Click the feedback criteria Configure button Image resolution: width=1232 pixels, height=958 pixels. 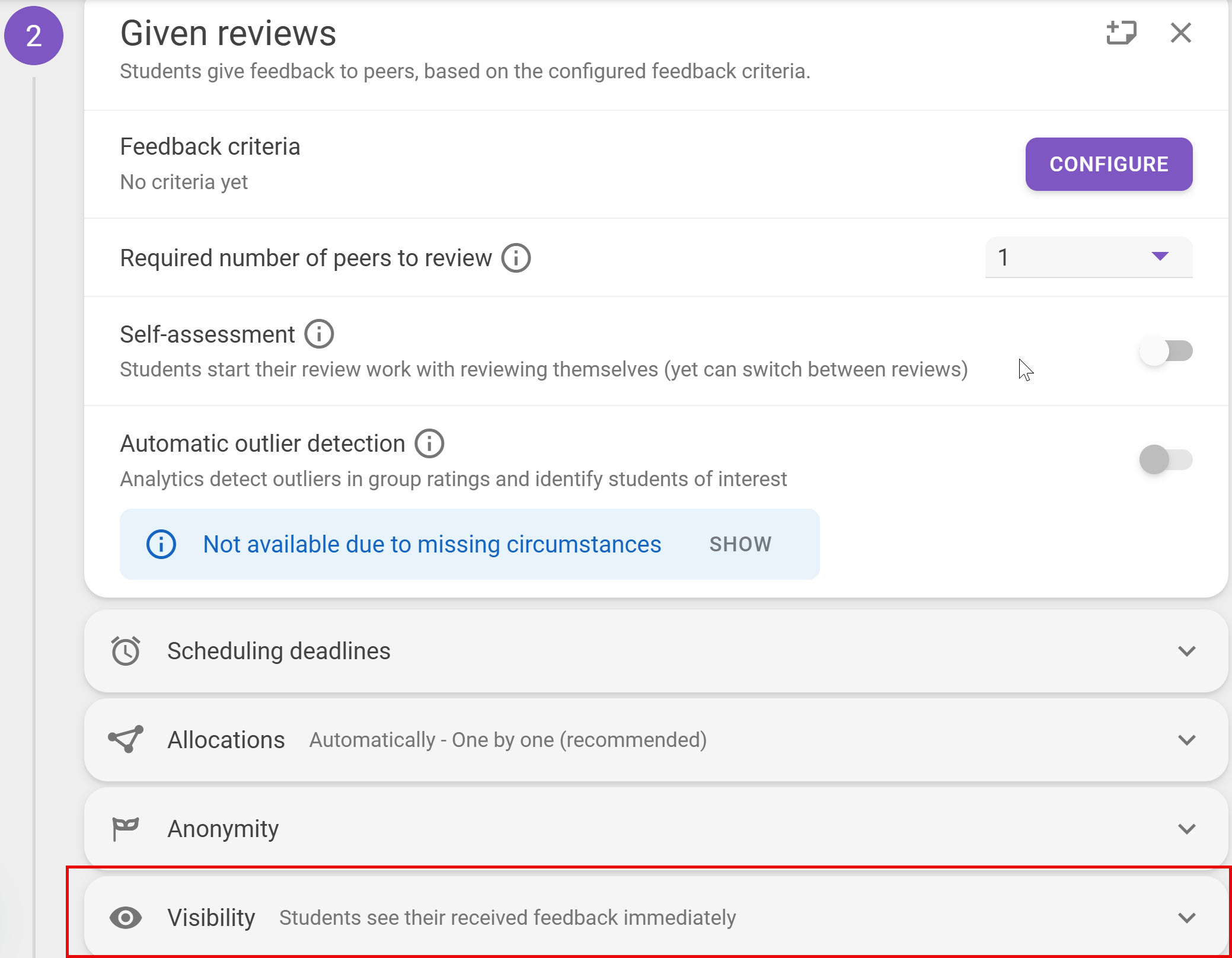click(1108, 164)
